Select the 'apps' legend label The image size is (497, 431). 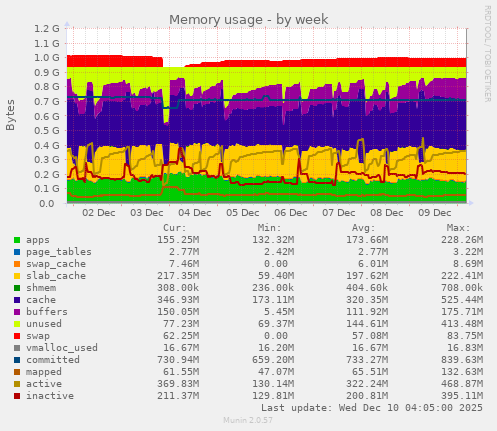38,240
